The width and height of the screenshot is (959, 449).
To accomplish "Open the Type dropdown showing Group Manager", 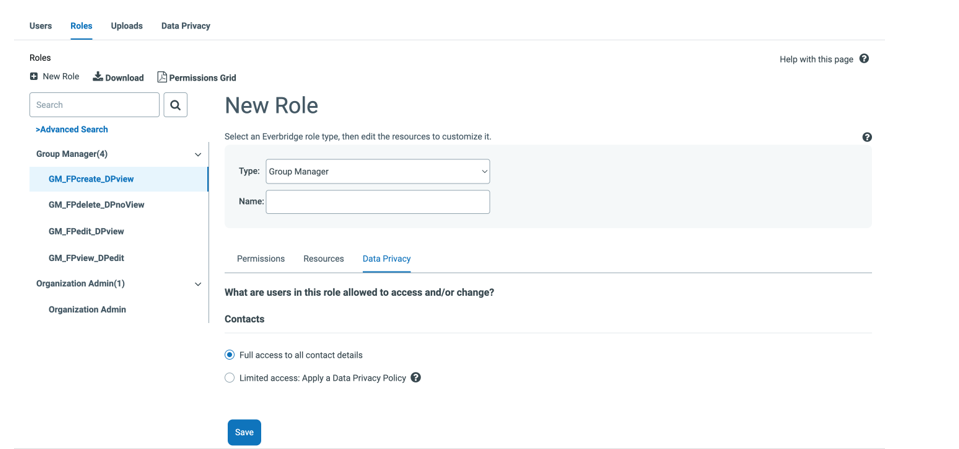I will [x=377, y=172].
